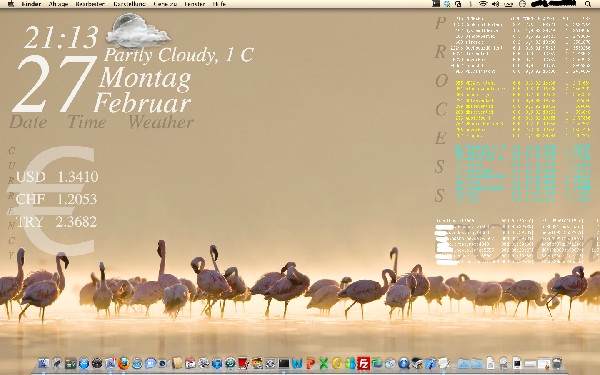Click the USD 1.3410 exchange rate
Image resolution: width=600 pixels, height=375 pixels.
(x=57, y=176)
